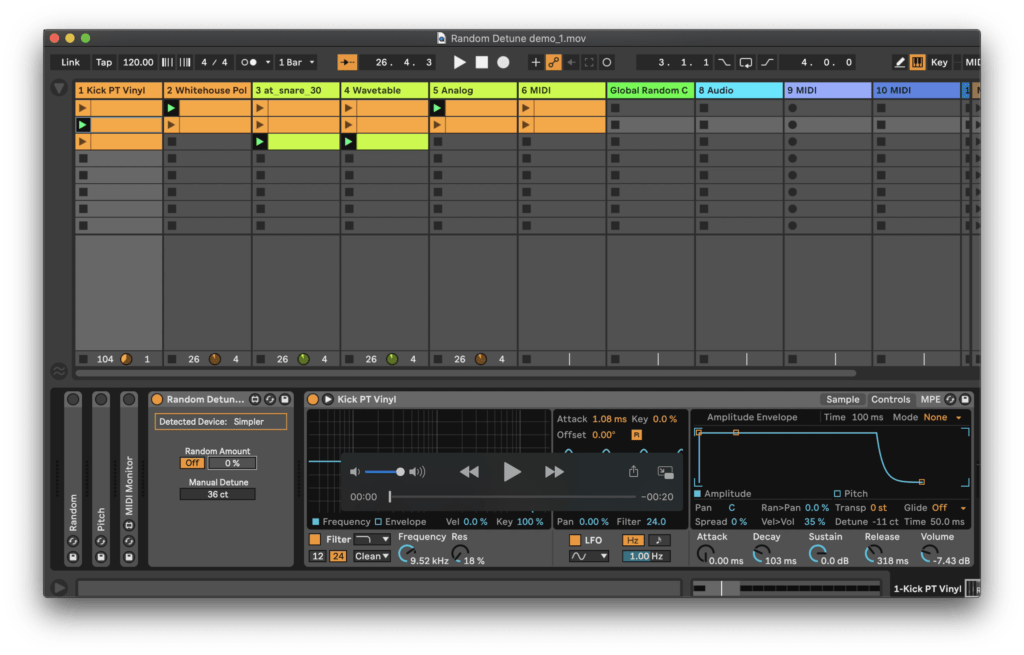Open the envelope Mode None dropdown
The image size is (1024, 655).
pyautogui.click(x=942, y=417)
